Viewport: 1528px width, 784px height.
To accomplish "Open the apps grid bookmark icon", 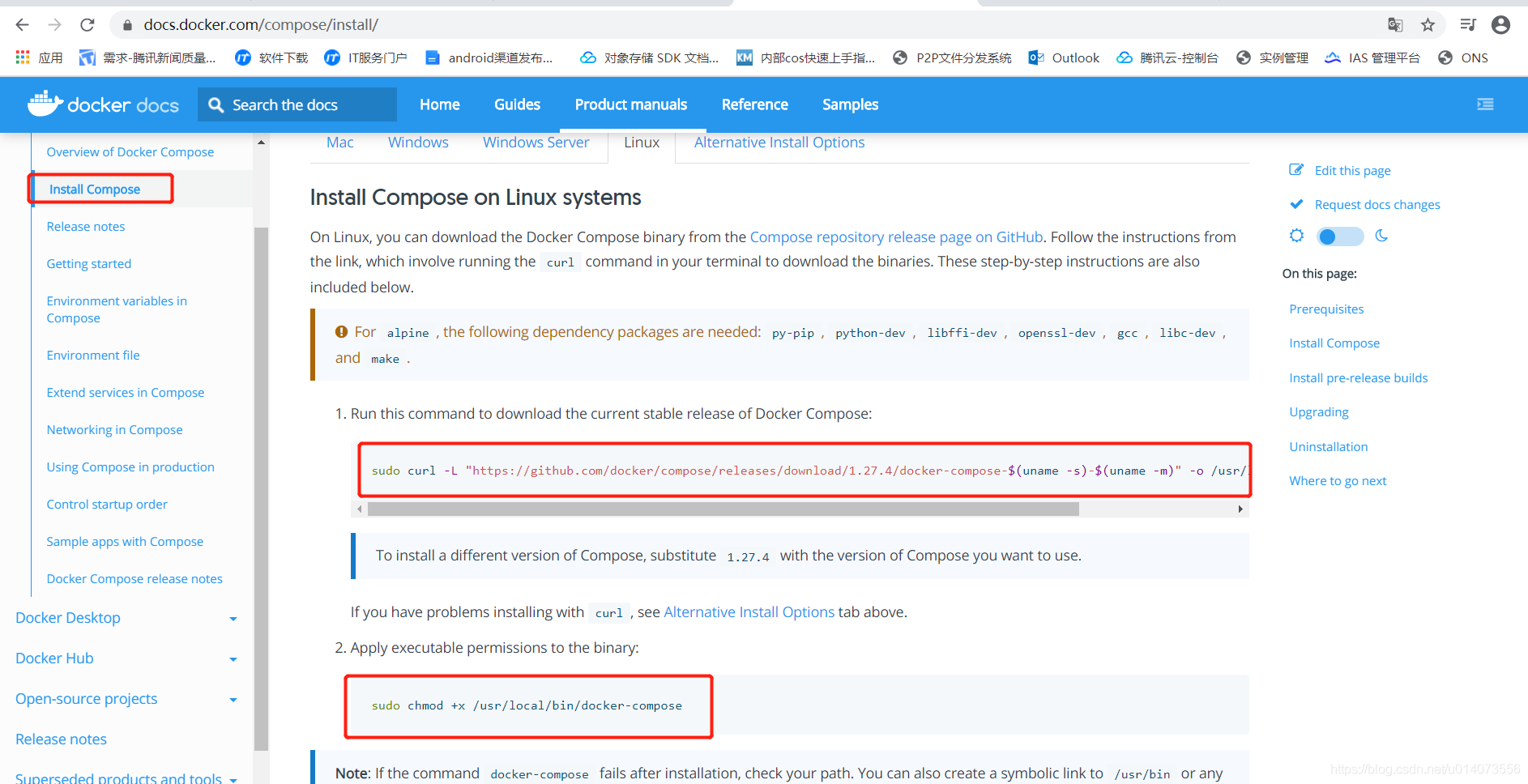I will [23, 58].
